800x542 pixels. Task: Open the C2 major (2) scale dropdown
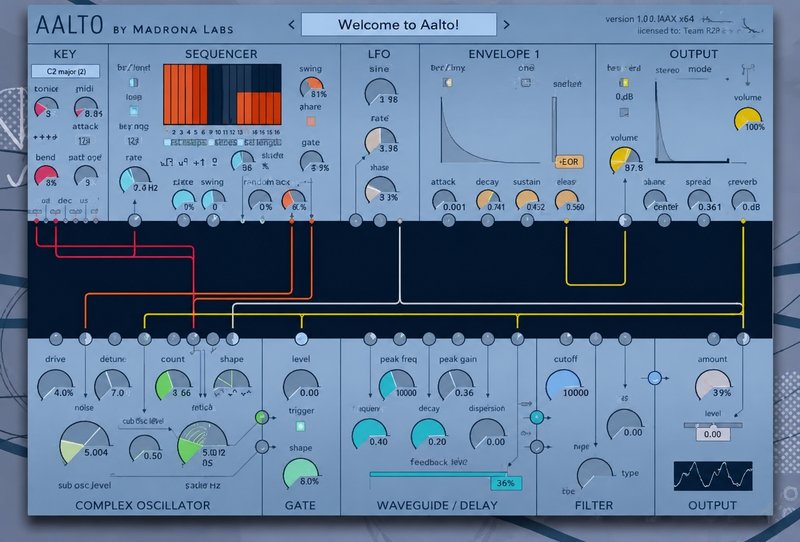coord(65,71)
